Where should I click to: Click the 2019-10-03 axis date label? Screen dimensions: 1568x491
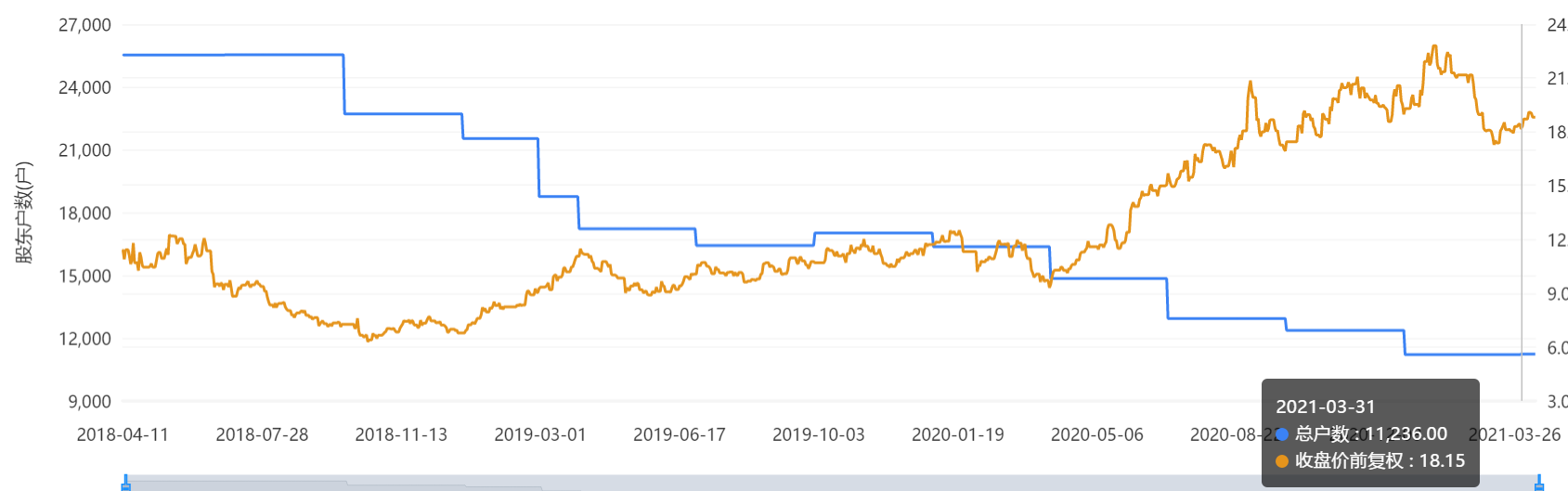click(819, 434)
